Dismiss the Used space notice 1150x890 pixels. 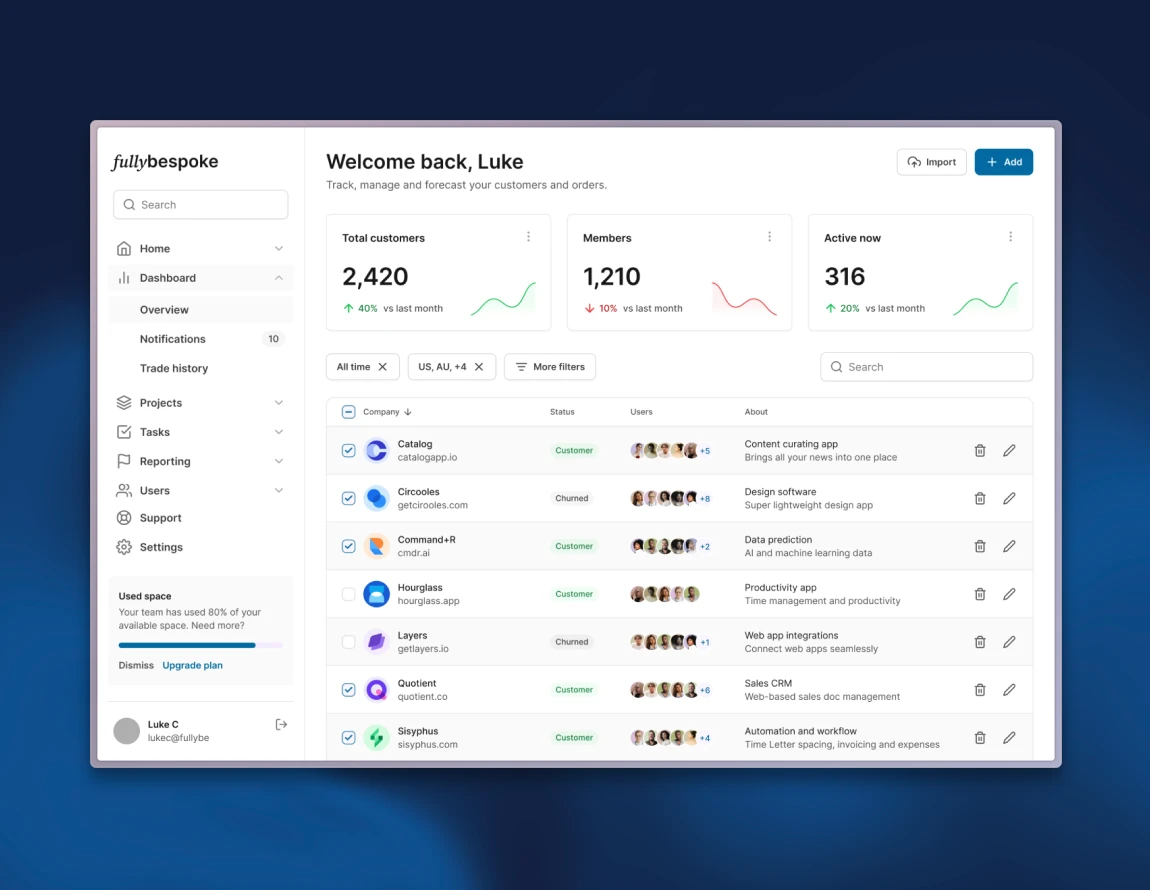click(x=136, y=665)
